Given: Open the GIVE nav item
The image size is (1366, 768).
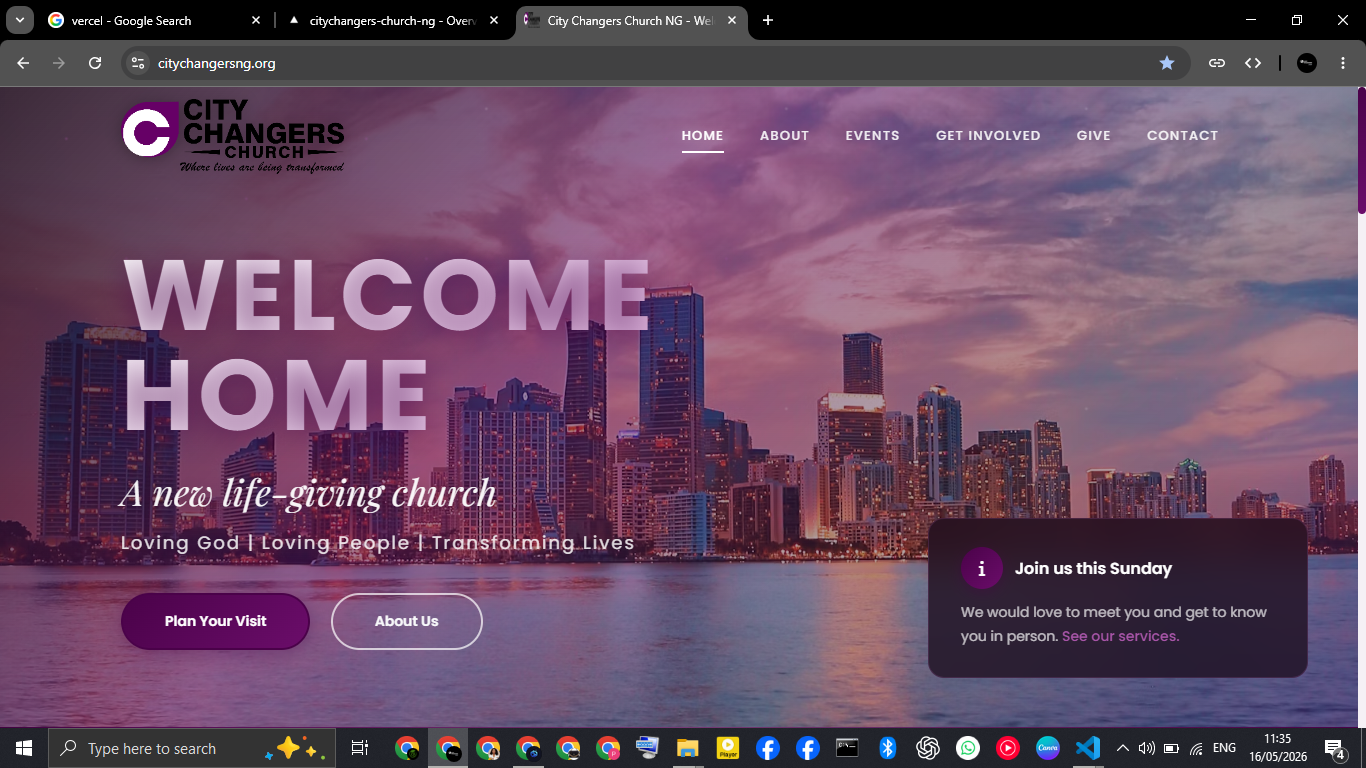Looking at the screenshot, I should click(1094, 135).
